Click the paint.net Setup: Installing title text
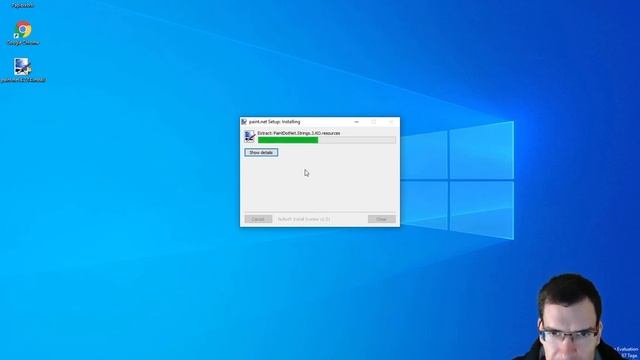The height and width of the screenshot is (360, 640). coord(274,122)
